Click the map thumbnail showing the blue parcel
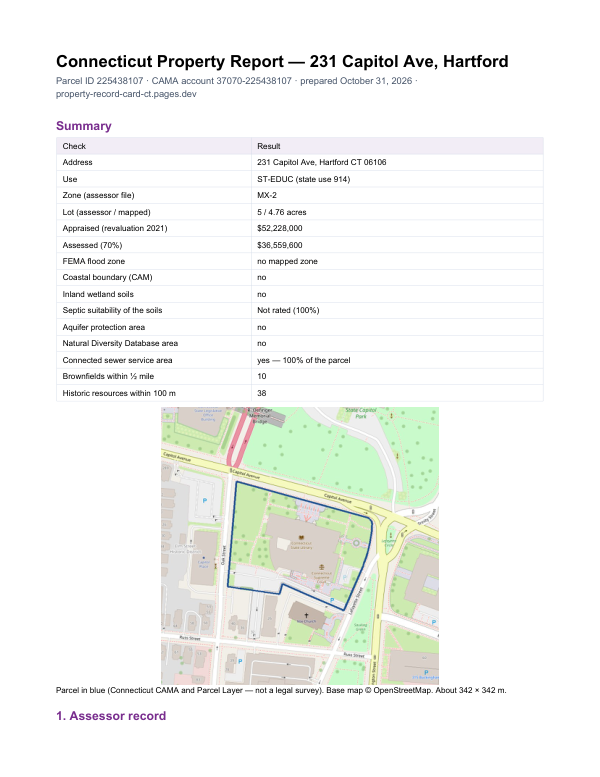600x777 pixels. [x=300, y=546]
